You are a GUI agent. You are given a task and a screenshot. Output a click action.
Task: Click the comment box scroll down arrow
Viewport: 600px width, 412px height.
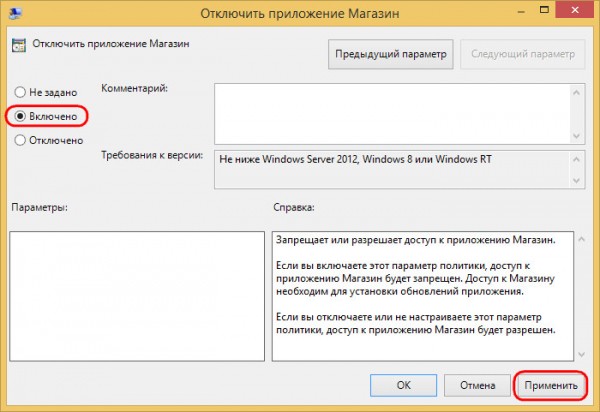coord(577,136)
